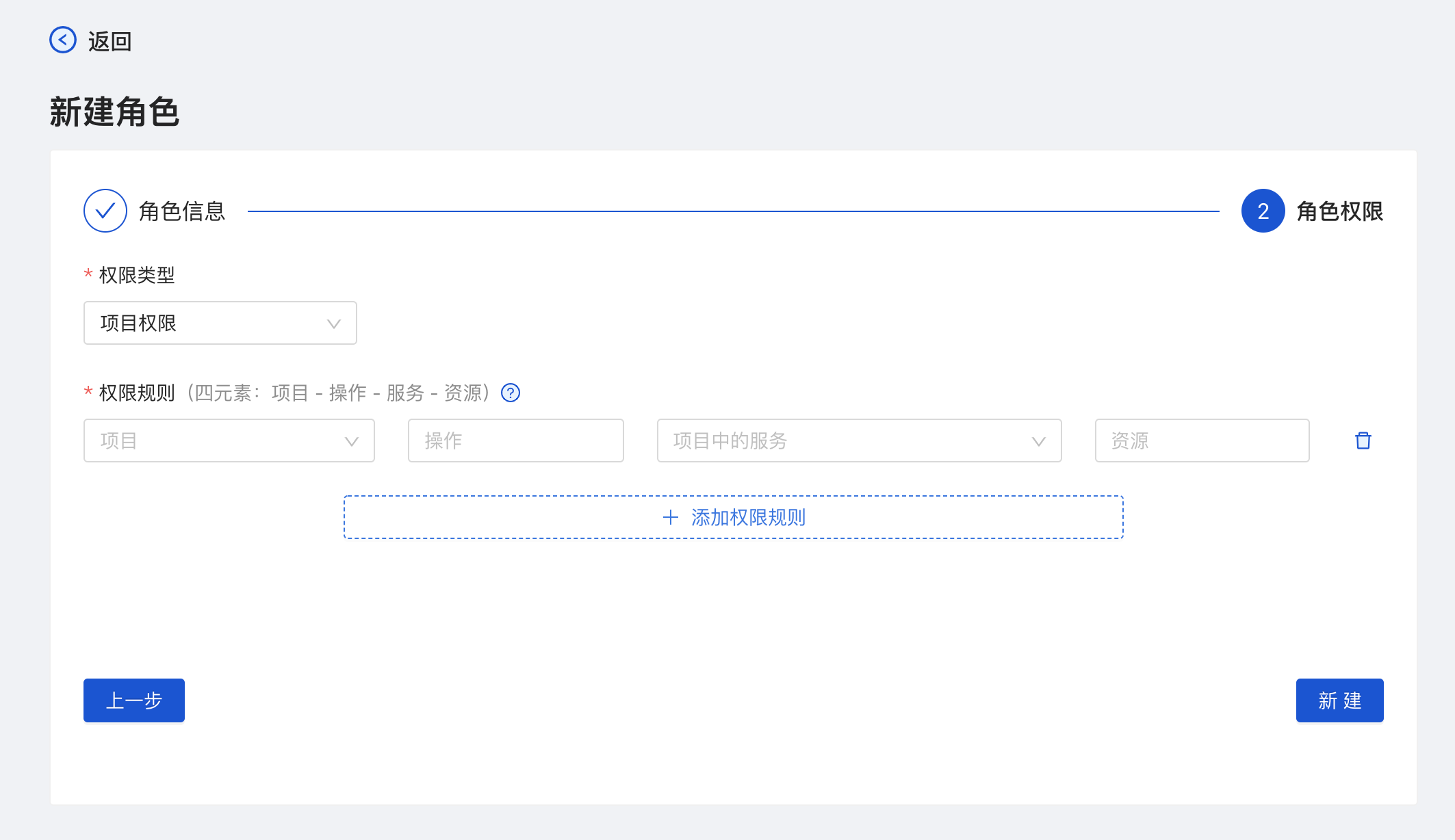Click the number 2 step circle
This screenshot has width=1455, height=840.
pyautogui.click(x=1263, y=211)
